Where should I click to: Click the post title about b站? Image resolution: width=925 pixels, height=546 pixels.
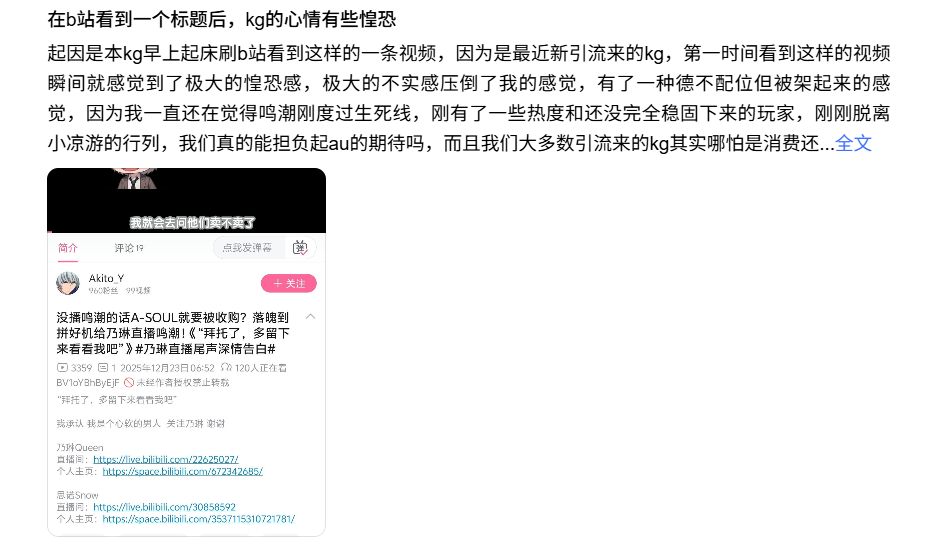pyautogui.click(x=222, y=19)
